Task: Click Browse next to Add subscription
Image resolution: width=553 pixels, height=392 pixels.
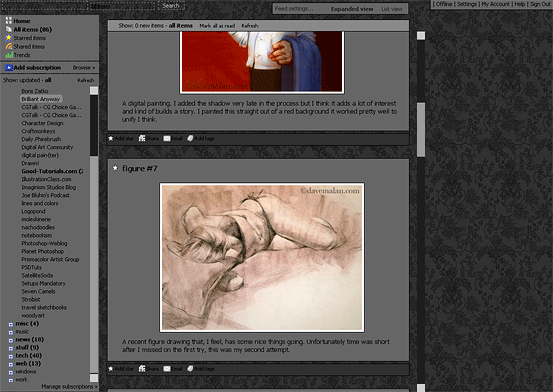Action: tap(84, 67)
